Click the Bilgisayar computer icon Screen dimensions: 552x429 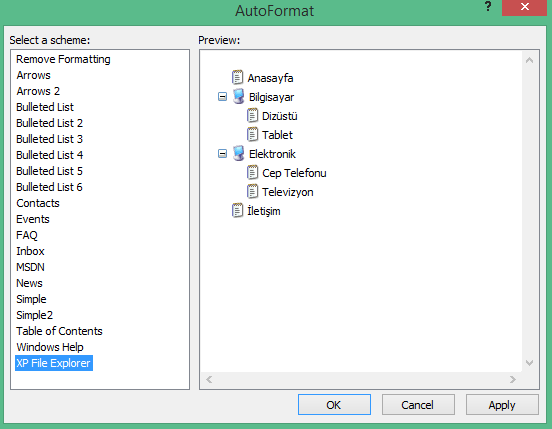point(239,96)
